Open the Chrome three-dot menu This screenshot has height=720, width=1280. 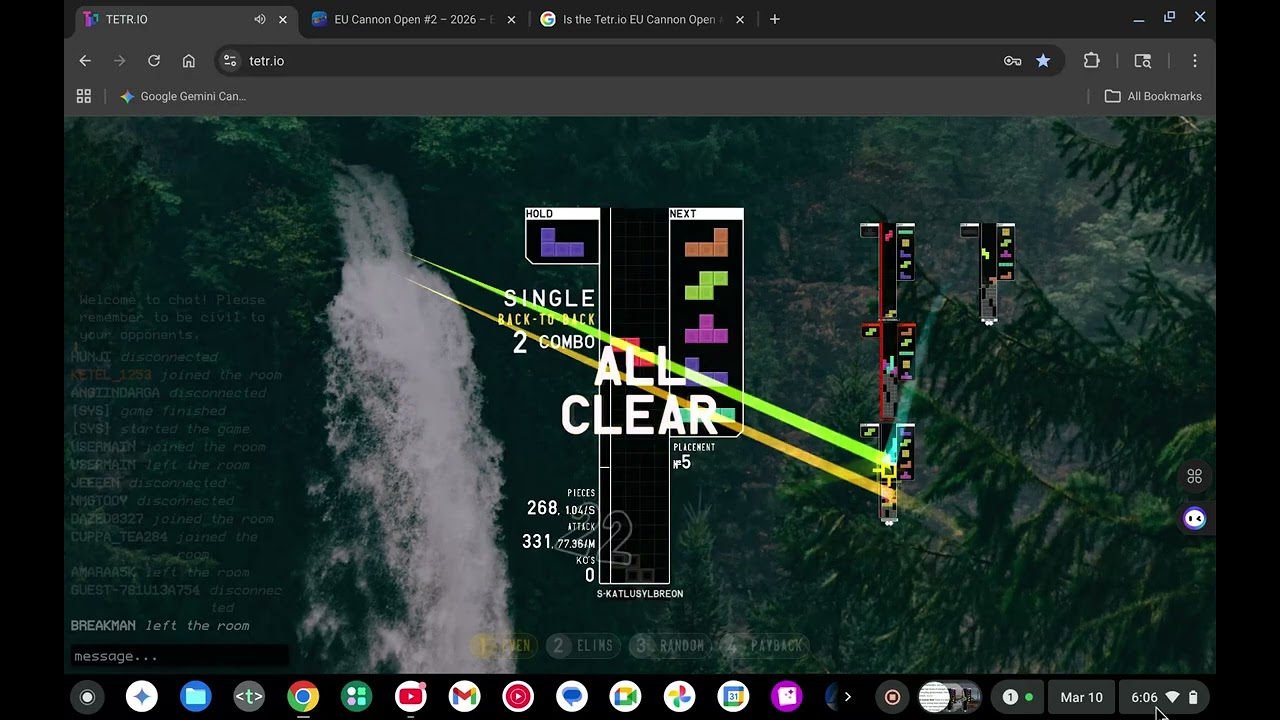click(1194, 61)
